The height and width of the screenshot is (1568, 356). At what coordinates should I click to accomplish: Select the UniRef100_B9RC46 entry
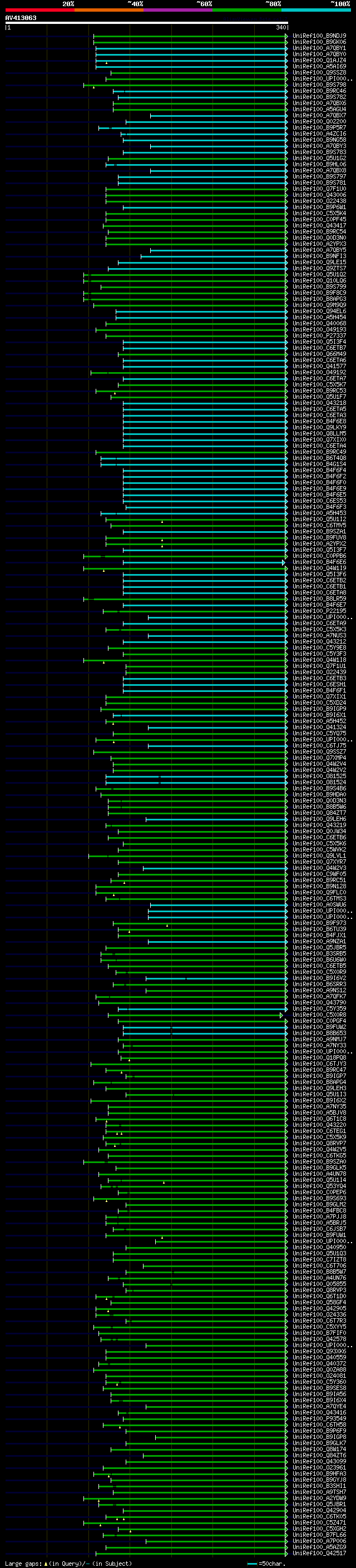[x=319, y=91]
